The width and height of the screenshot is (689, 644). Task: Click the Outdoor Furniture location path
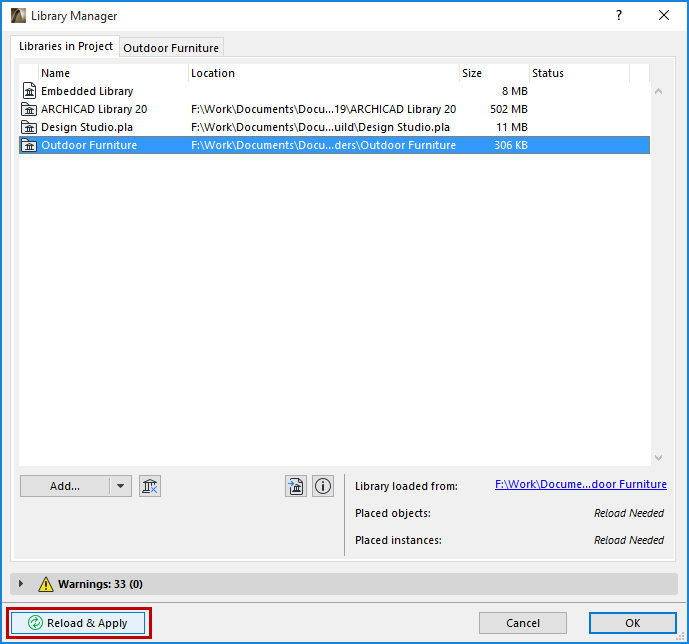point(323,145)
